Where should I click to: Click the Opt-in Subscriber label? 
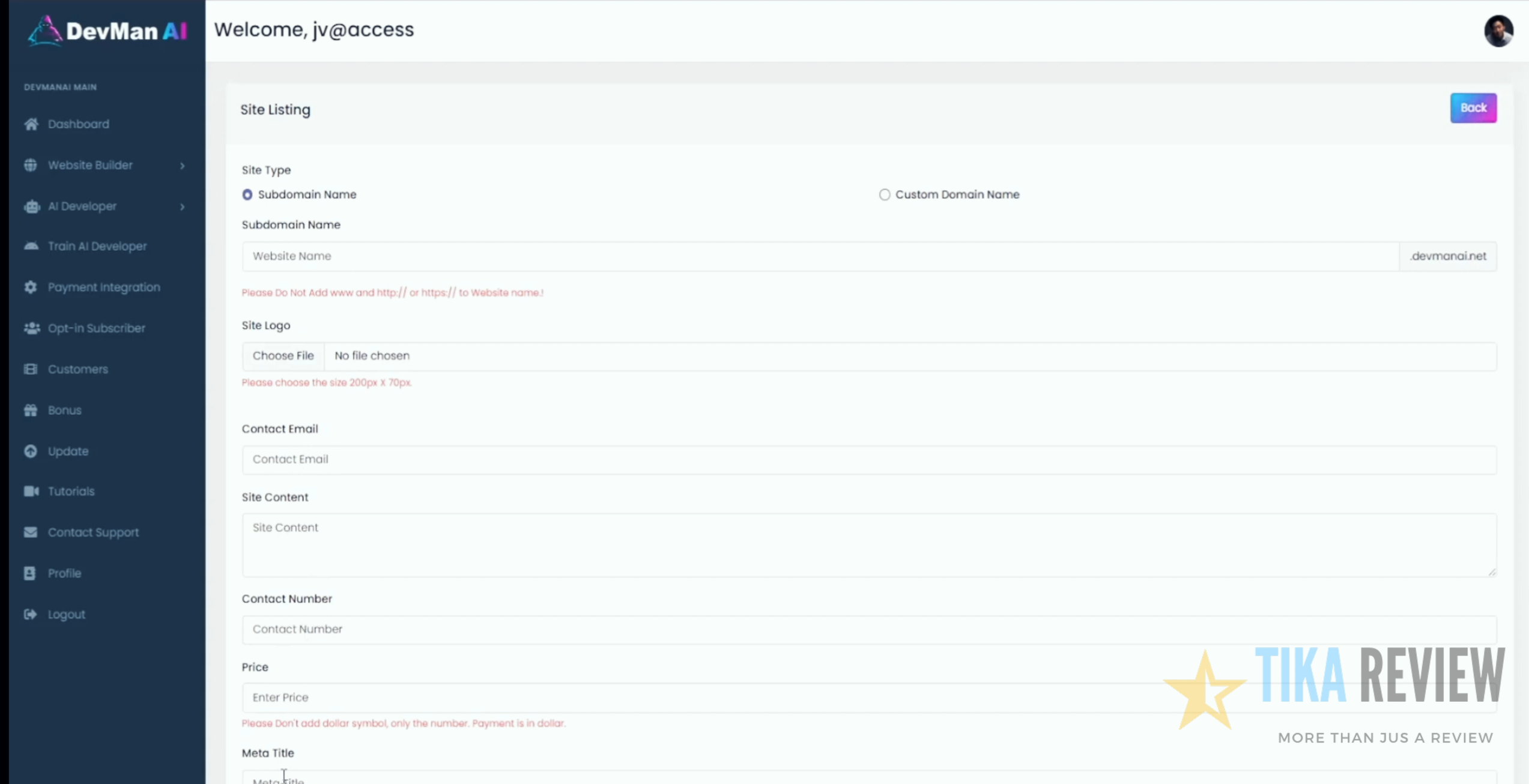coord(97,328)
